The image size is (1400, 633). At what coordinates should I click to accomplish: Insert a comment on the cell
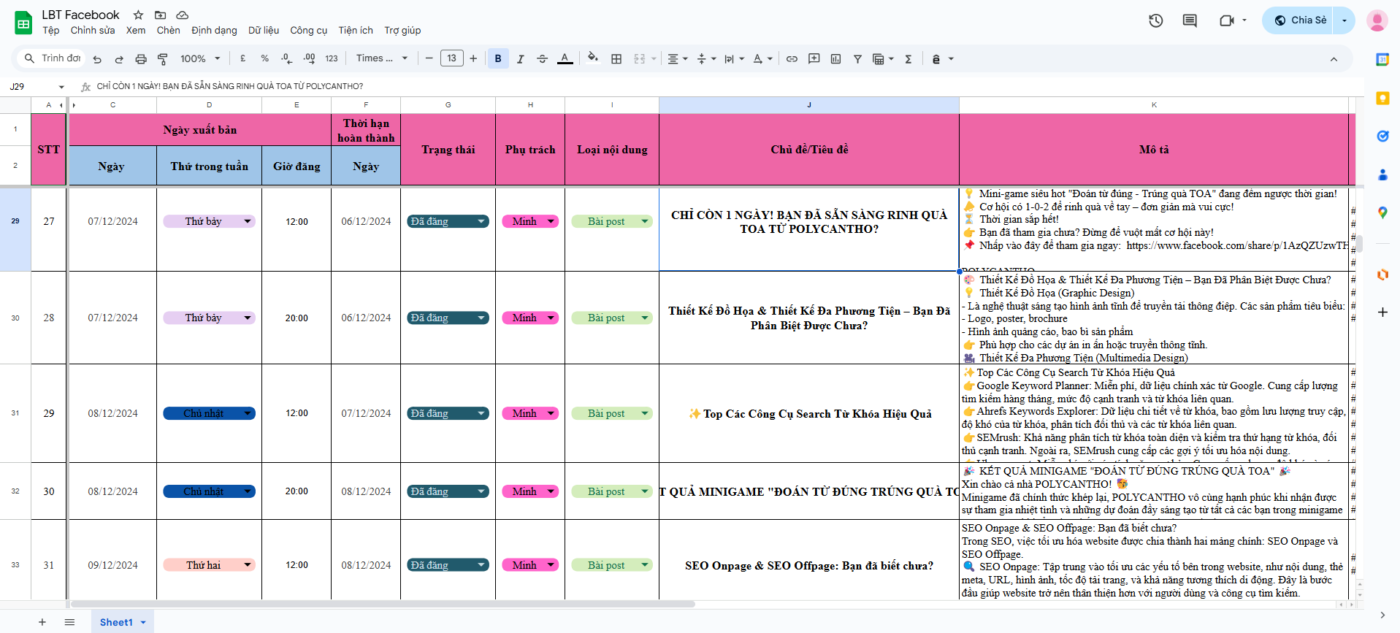[x=813, y=59]
